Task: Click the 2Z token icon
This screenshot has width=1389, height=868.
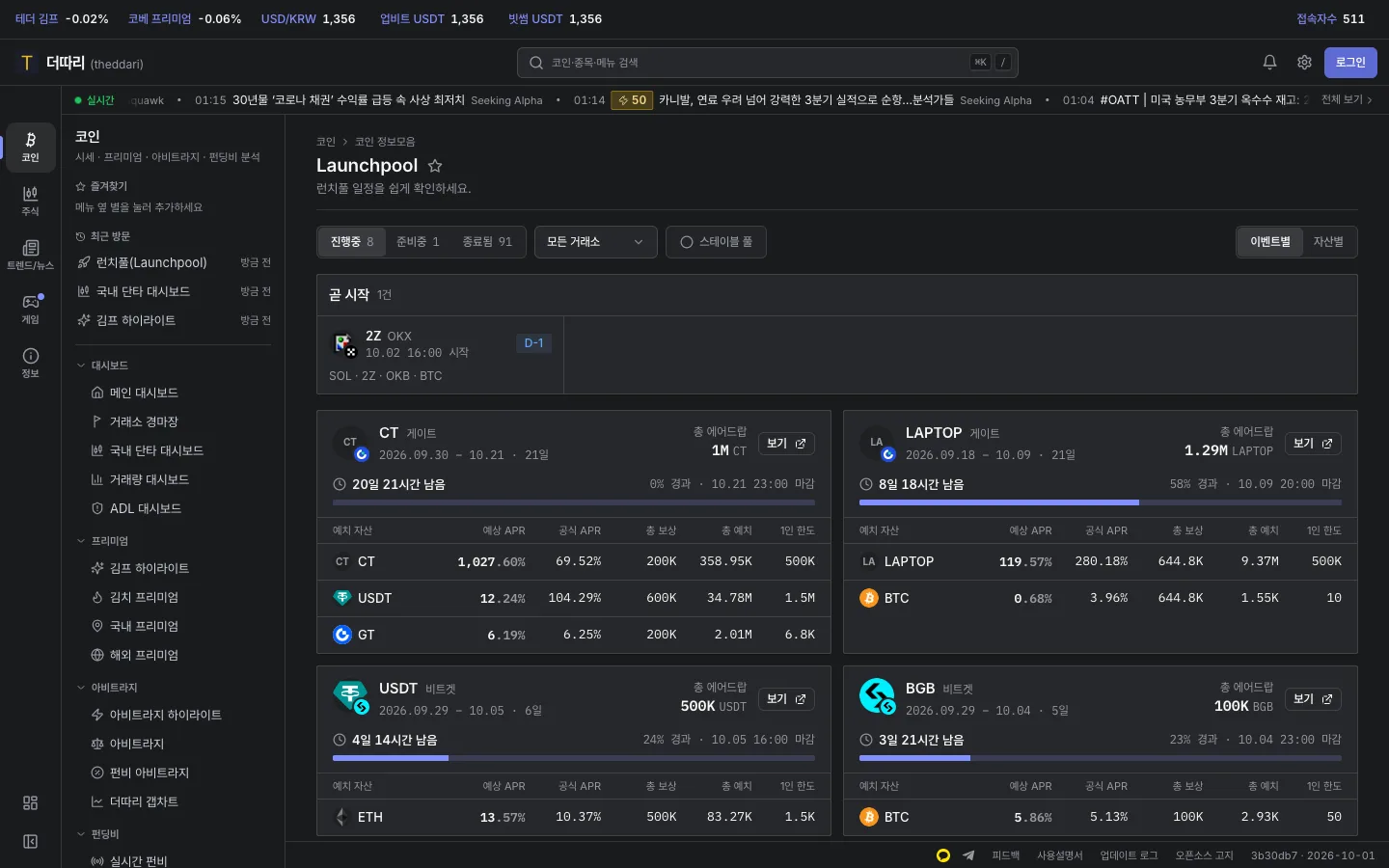Action: pos(343,344)
